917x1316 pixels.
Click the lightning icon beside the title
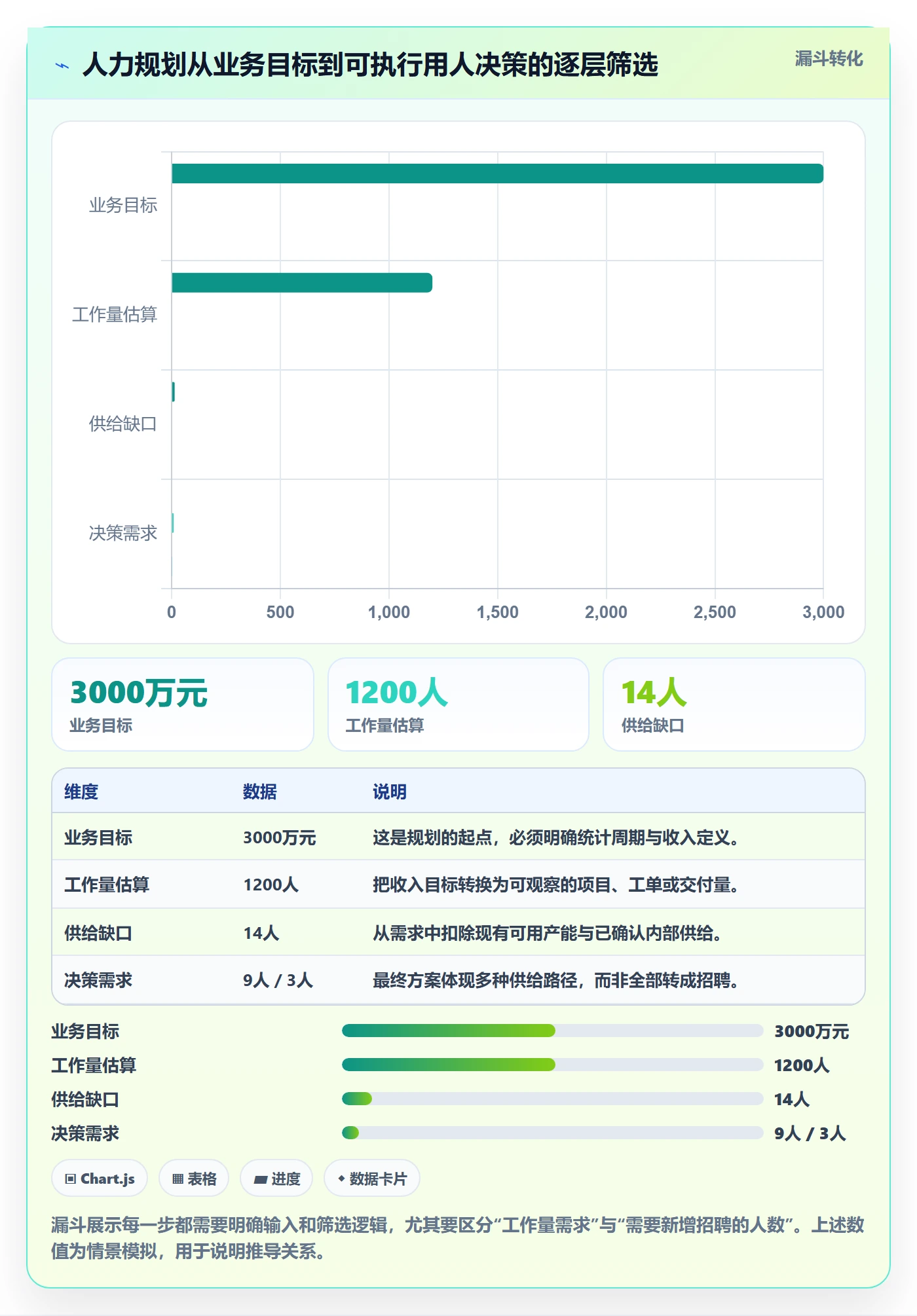[x=62, y=65]
